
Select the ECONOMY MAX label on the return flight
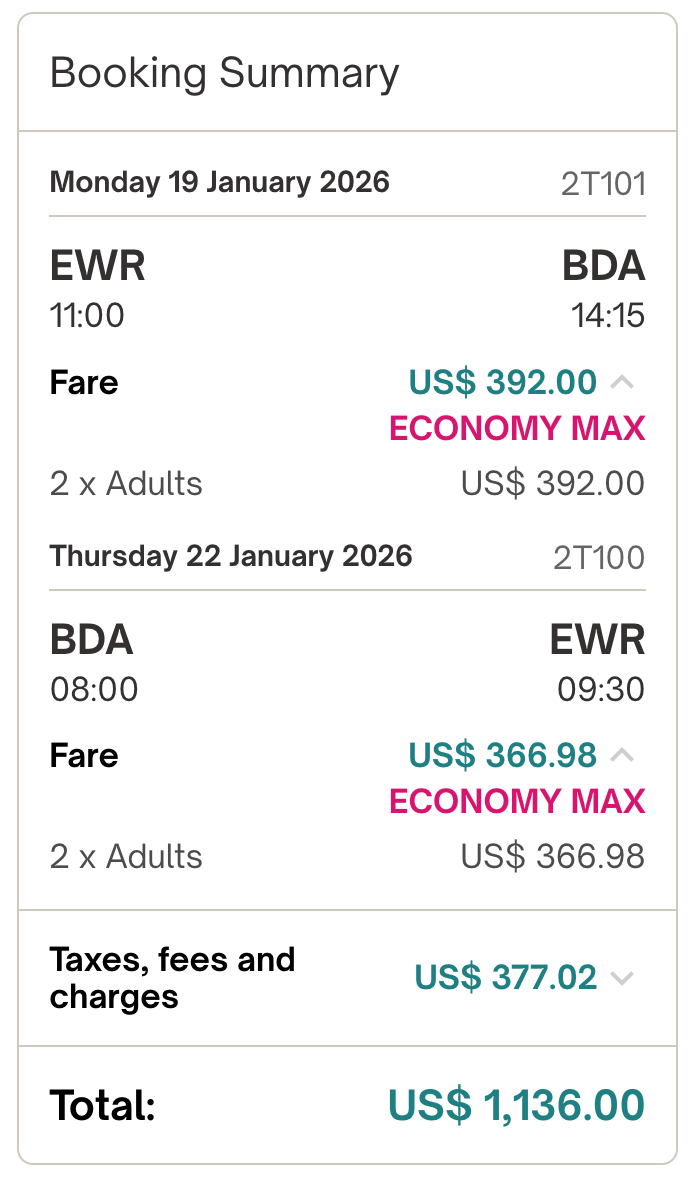pos(517,801)
